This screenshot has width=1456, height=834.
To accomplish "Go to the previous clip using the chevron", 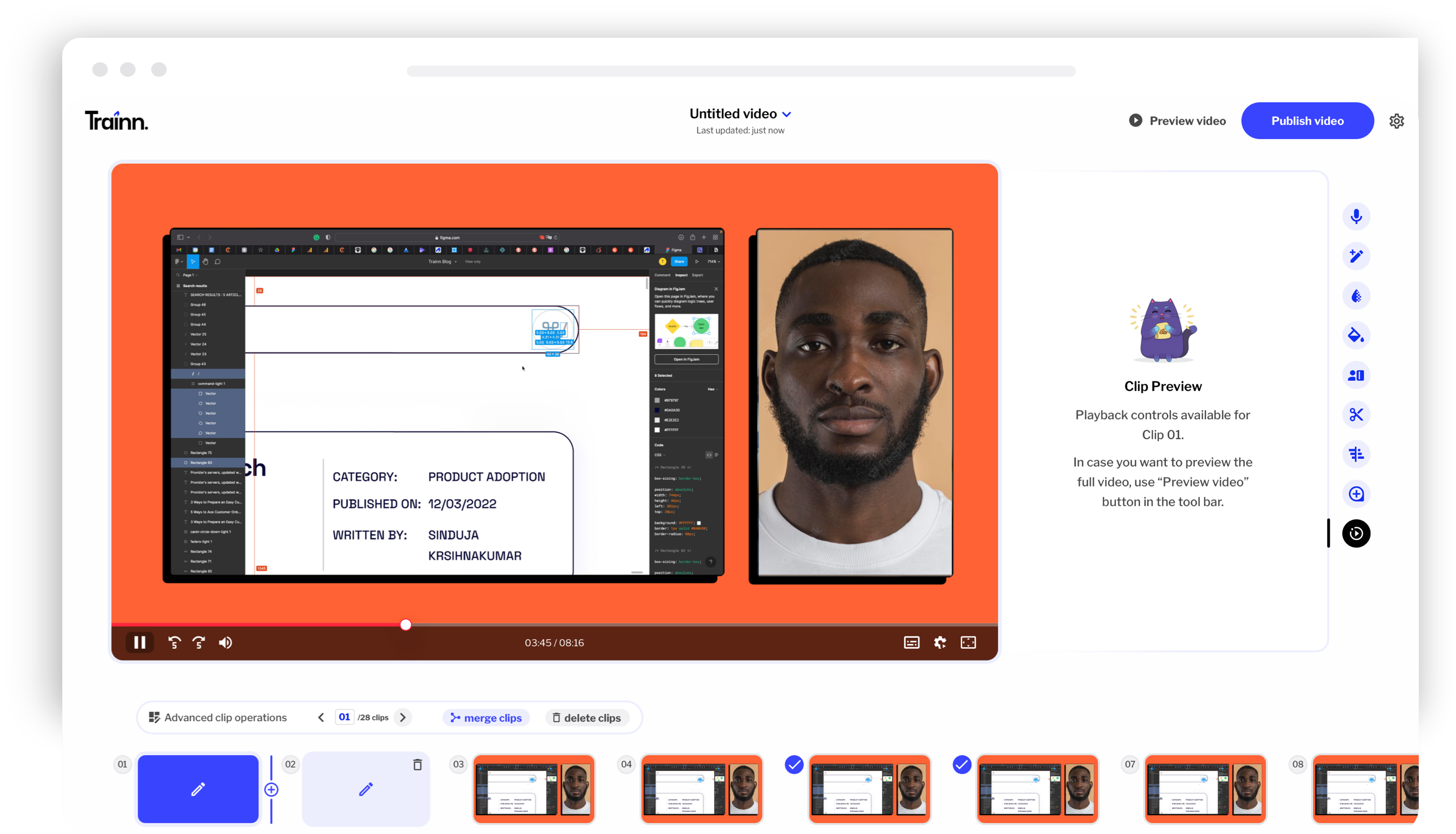I will click(x=321, y=717).
